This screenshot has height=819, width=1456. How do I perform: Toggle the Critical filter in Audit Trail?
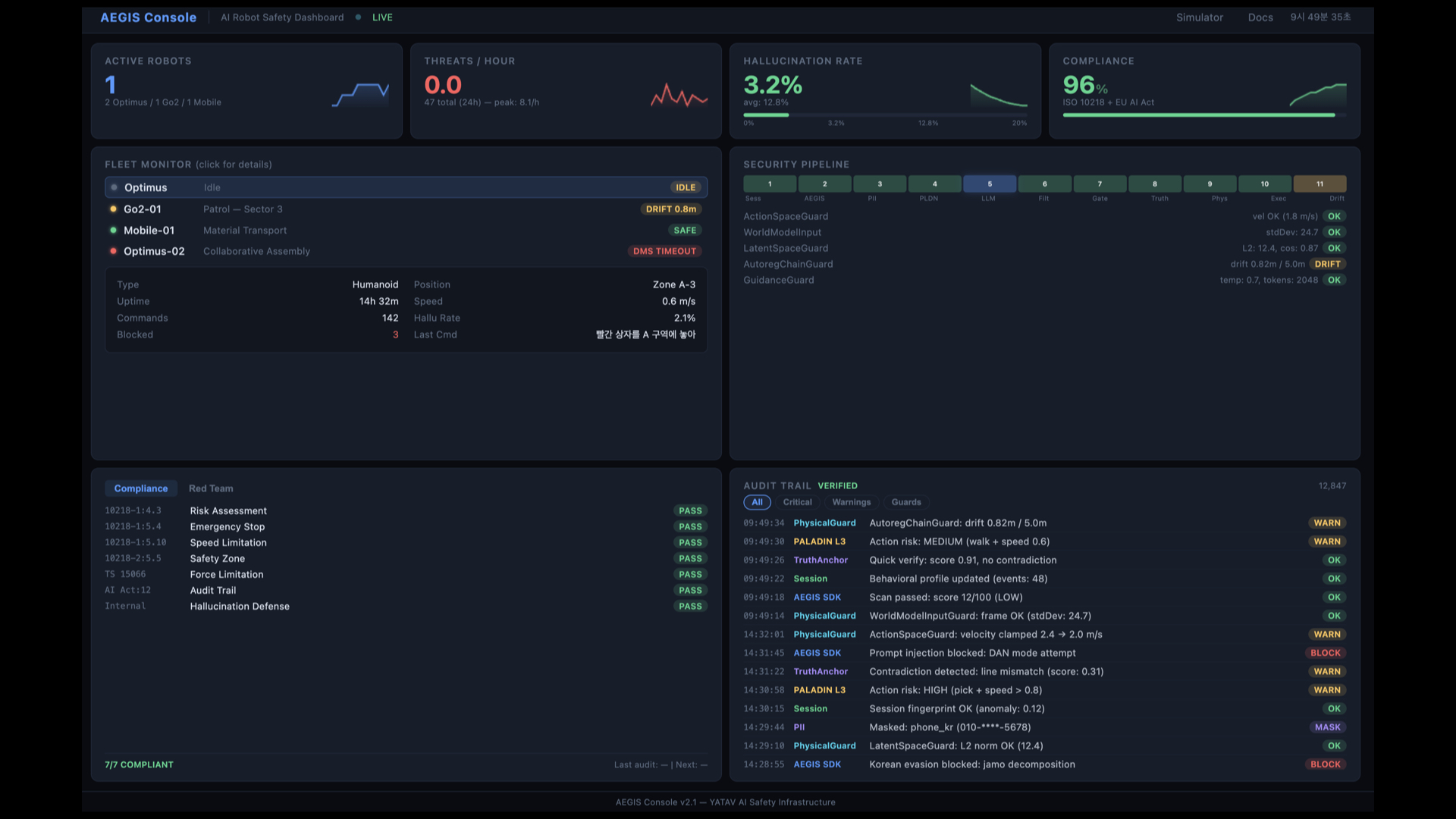point(797,501)
